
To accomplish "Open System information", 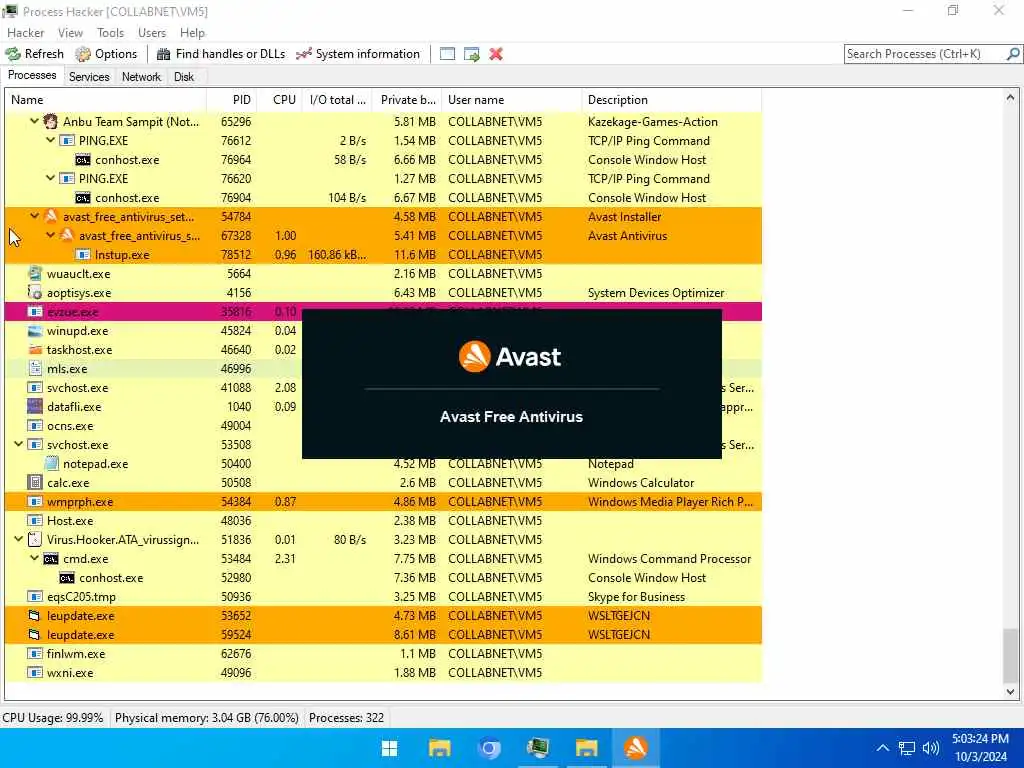I will click(x=357, y=54).
